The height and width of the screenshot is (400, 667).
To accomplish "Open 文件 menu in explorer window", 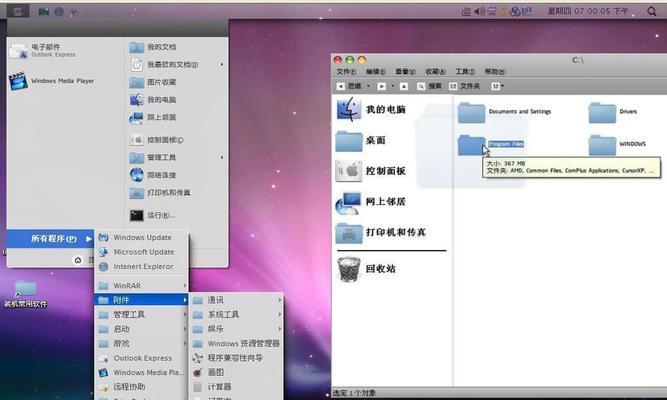I will (x=346, y=71).
